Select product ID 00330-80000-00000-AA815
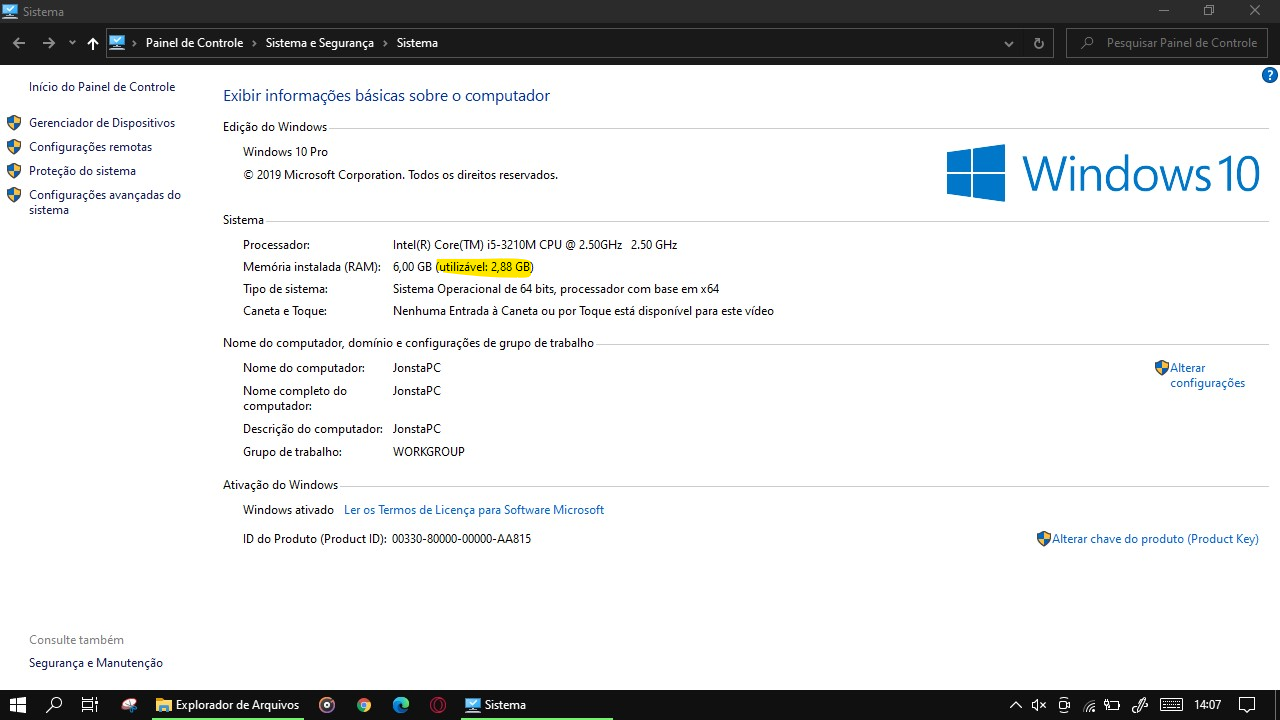This screenshot has height=720, width=1280. click(461, 539)
